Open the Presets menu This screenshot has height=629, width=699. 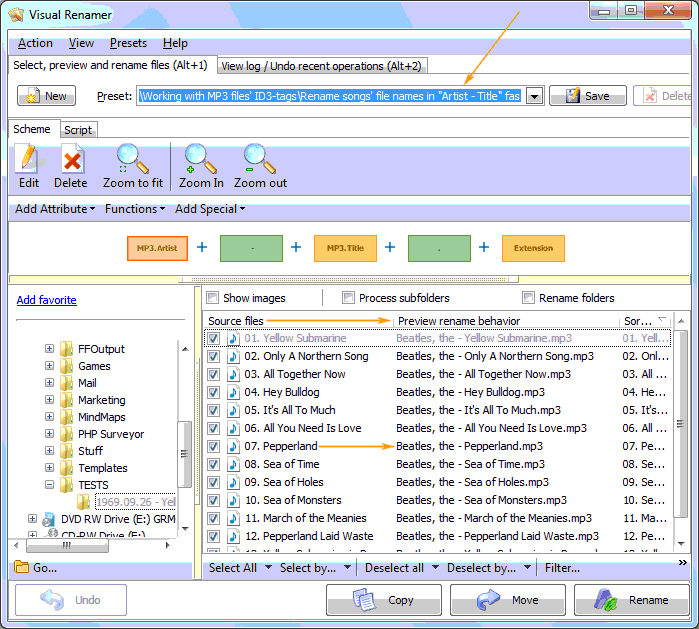pyautogui.click(x=128, y=43)
